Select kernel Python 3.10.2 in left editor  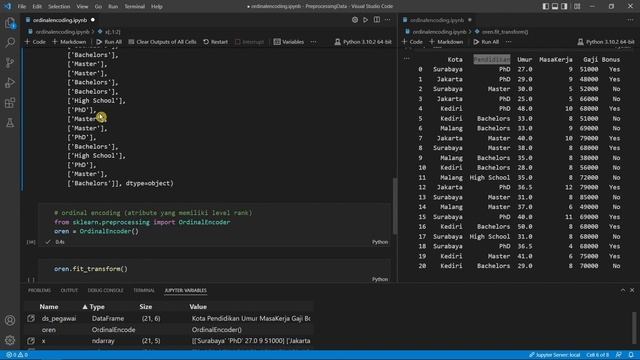click(x=363, y=42)
